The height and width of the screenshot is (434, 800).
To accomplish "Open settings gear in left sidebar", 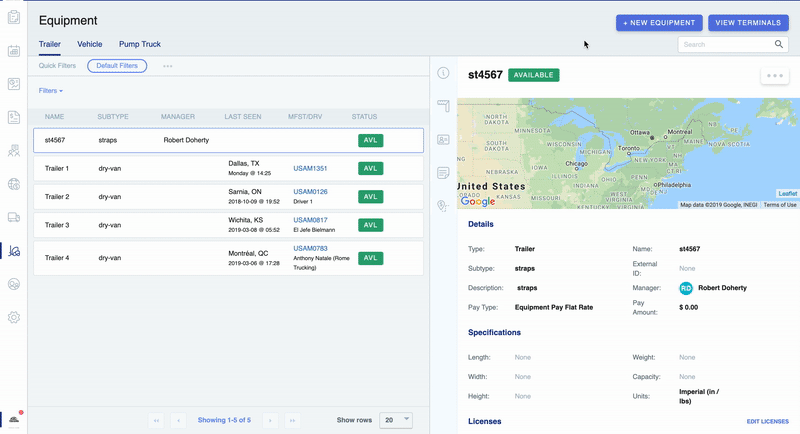I will point(14,317).
